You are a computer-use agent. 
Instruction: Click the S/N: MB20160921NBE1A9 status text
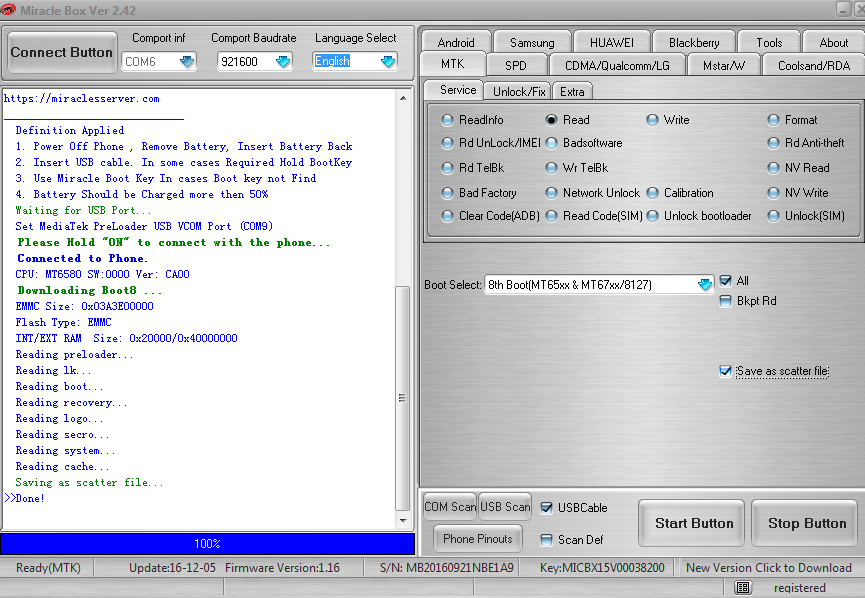(x=446, y=568)
